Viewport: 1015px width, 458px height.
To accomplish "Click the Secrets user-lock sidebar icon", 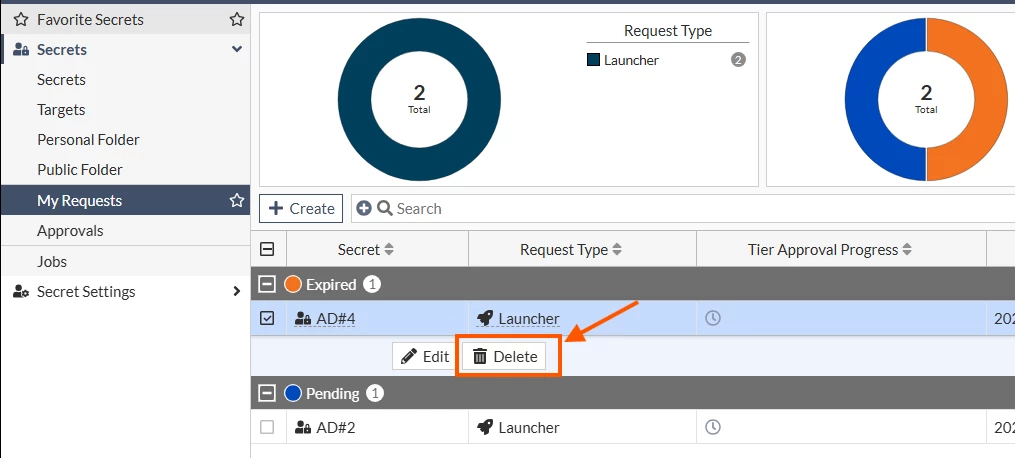I will (x=21, y=50).
